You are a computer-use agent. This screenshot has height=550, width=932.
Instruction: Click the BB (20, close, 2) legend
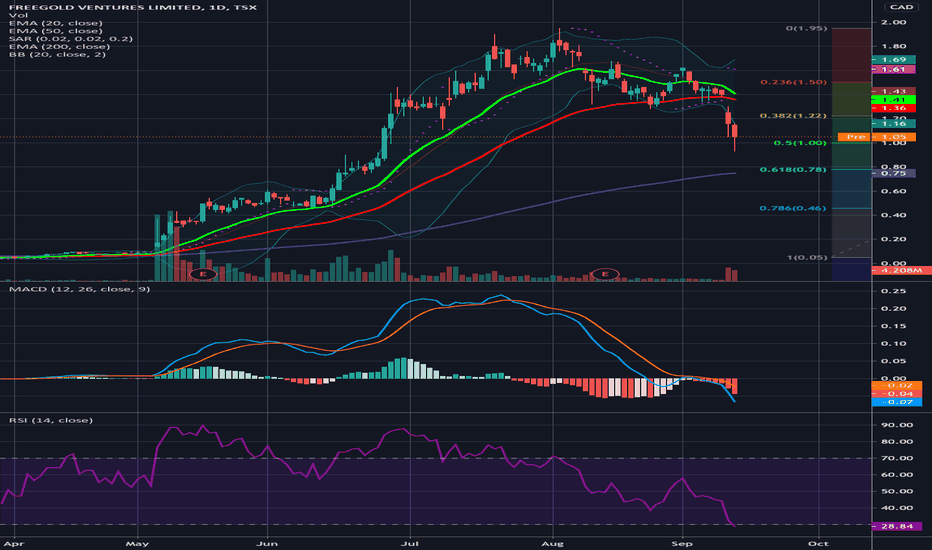57,54
